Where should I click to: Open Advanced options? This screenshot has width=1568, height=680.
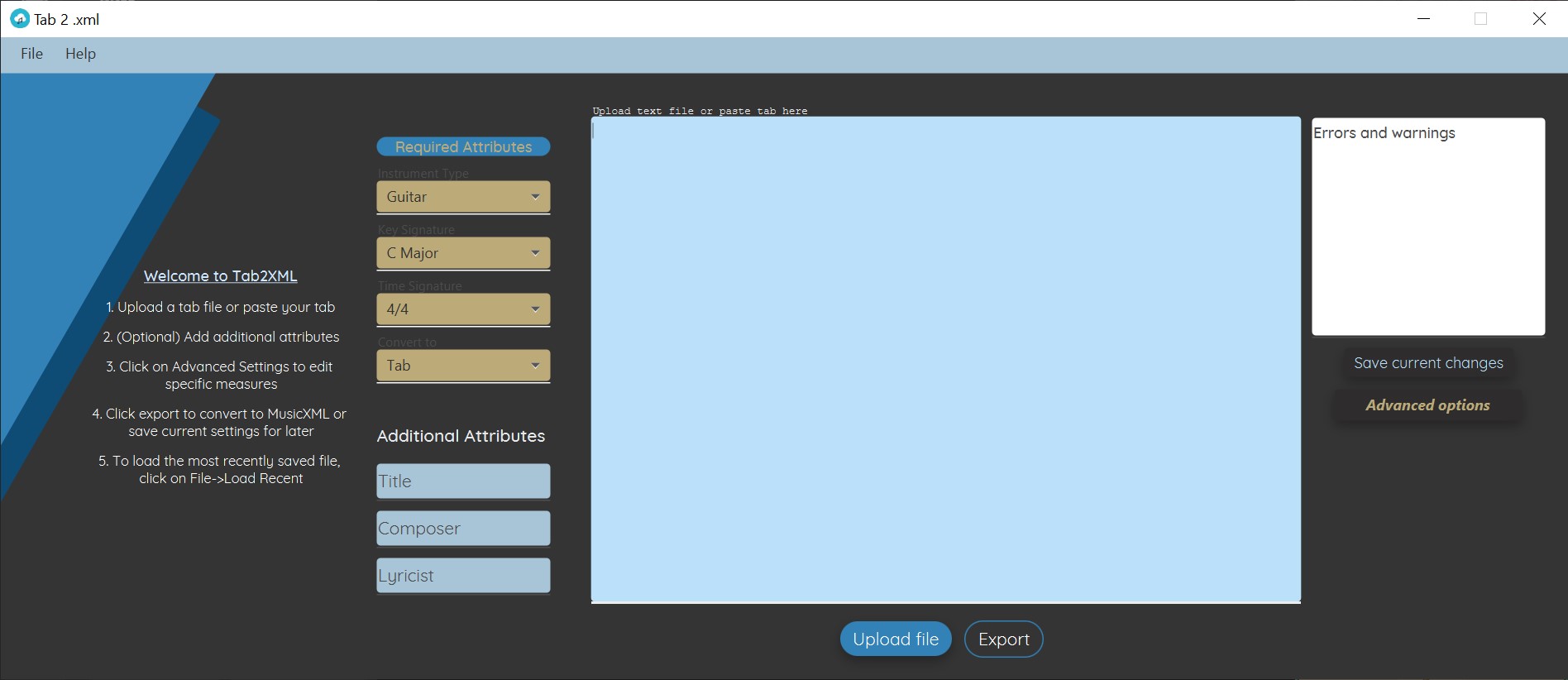(1427, 405)
